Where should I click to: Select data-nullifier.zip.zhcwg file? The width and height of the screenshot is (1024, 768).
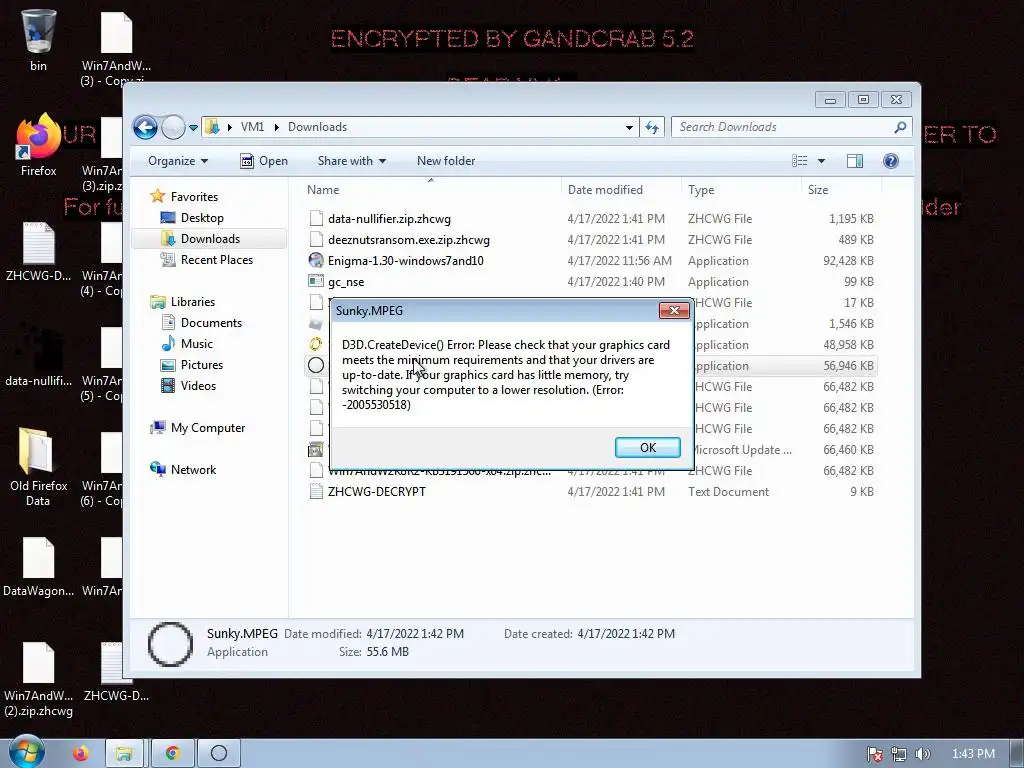point(389,219)
